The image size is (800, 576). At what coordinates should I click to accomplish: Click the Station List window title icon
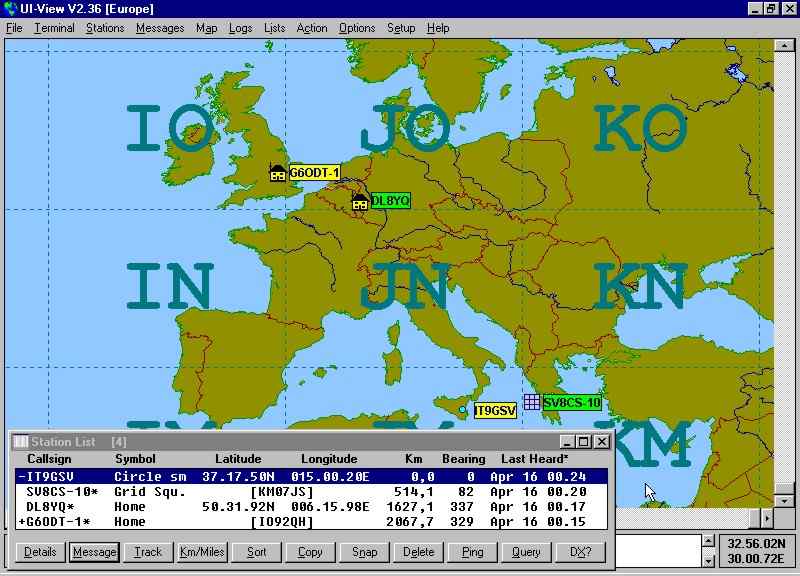tap(20, 441)
